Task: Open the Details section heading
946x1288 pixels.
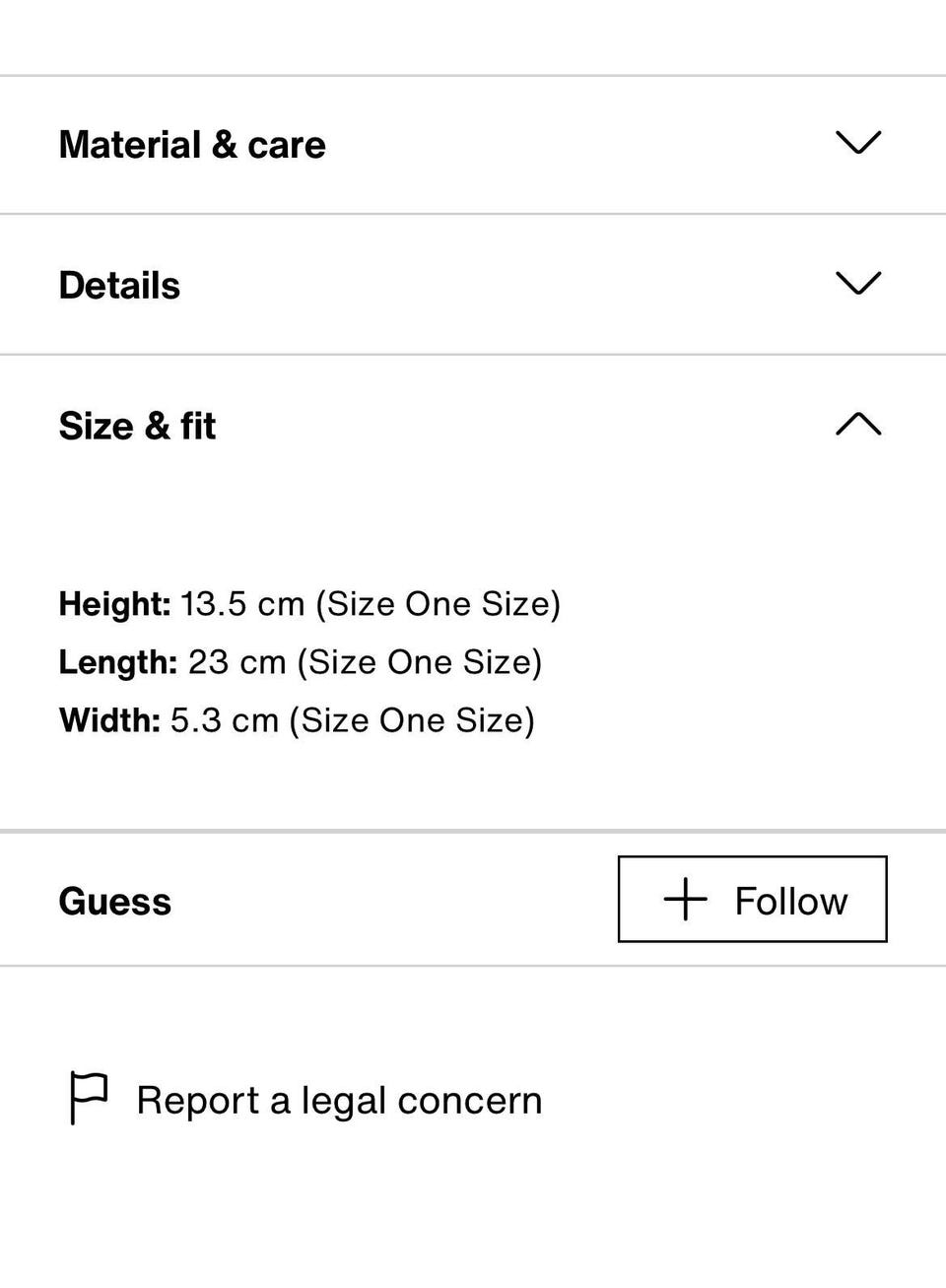Action: coord(119,286)
